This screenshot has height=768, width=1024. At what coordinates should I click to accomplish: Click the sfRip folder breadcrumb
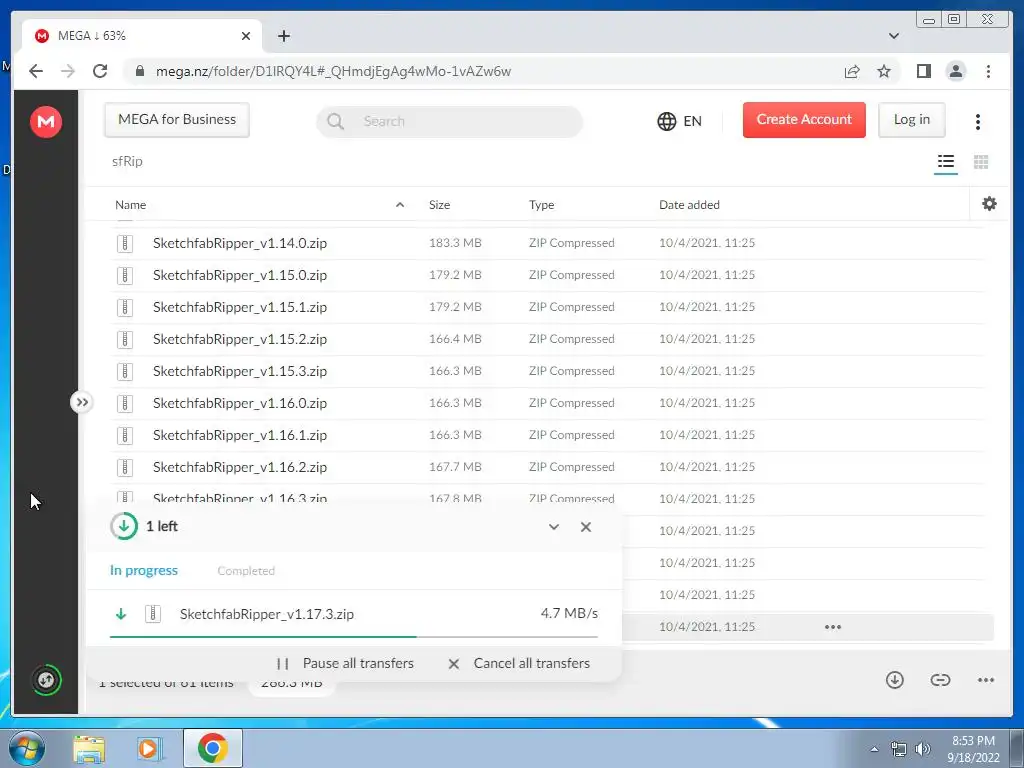pos(127,161)
